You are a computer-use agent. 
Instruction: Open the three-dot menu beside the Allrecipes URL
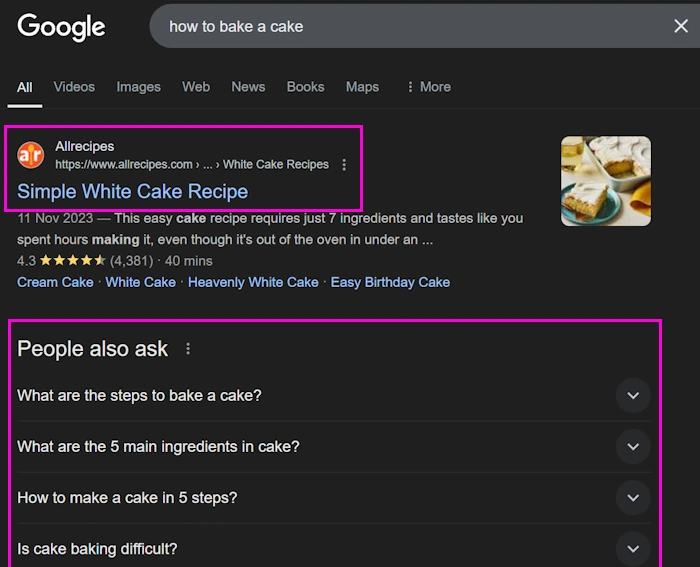click(x=344, y=165)
